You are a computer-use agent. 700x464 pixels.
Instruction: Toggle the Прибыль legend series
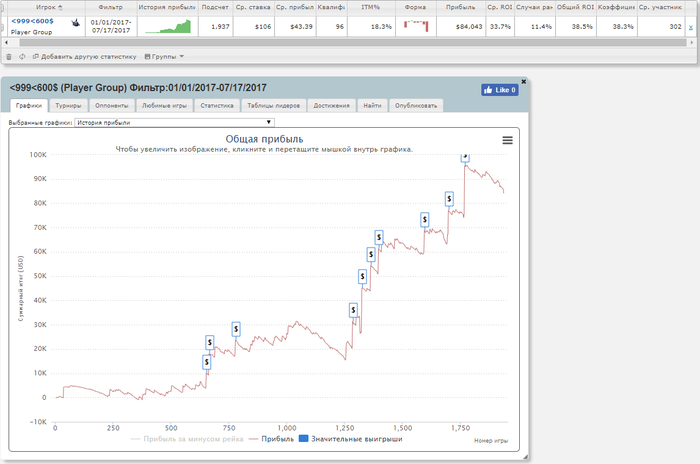click(x=272, y=439)
